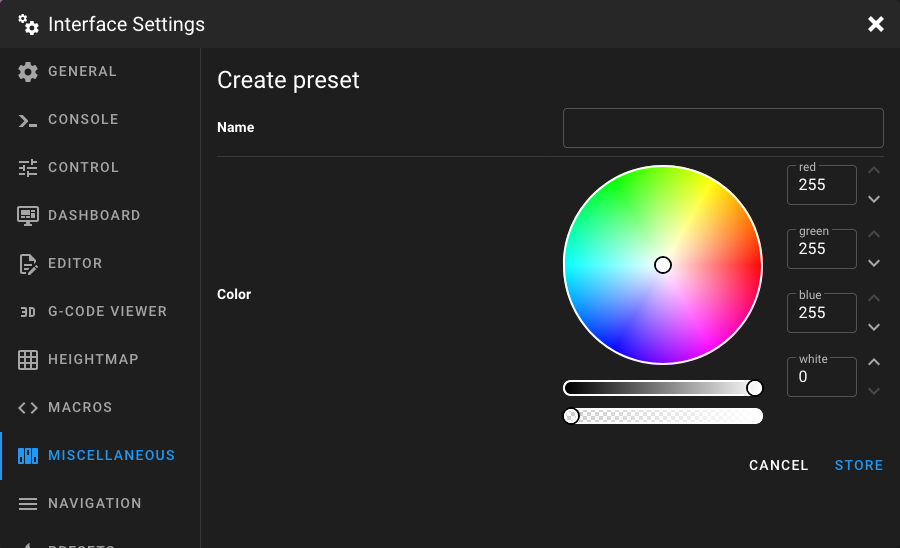Click the Interface Settings gears icon
This screenshot has width=900, height=548.
[x=28, y=25]
